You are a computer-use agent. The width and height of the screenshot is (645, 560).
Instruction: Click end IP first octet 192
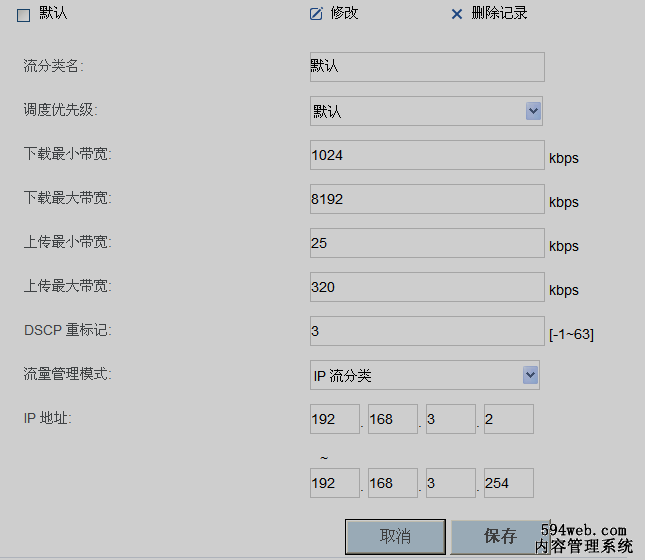(x=335, y=483)
